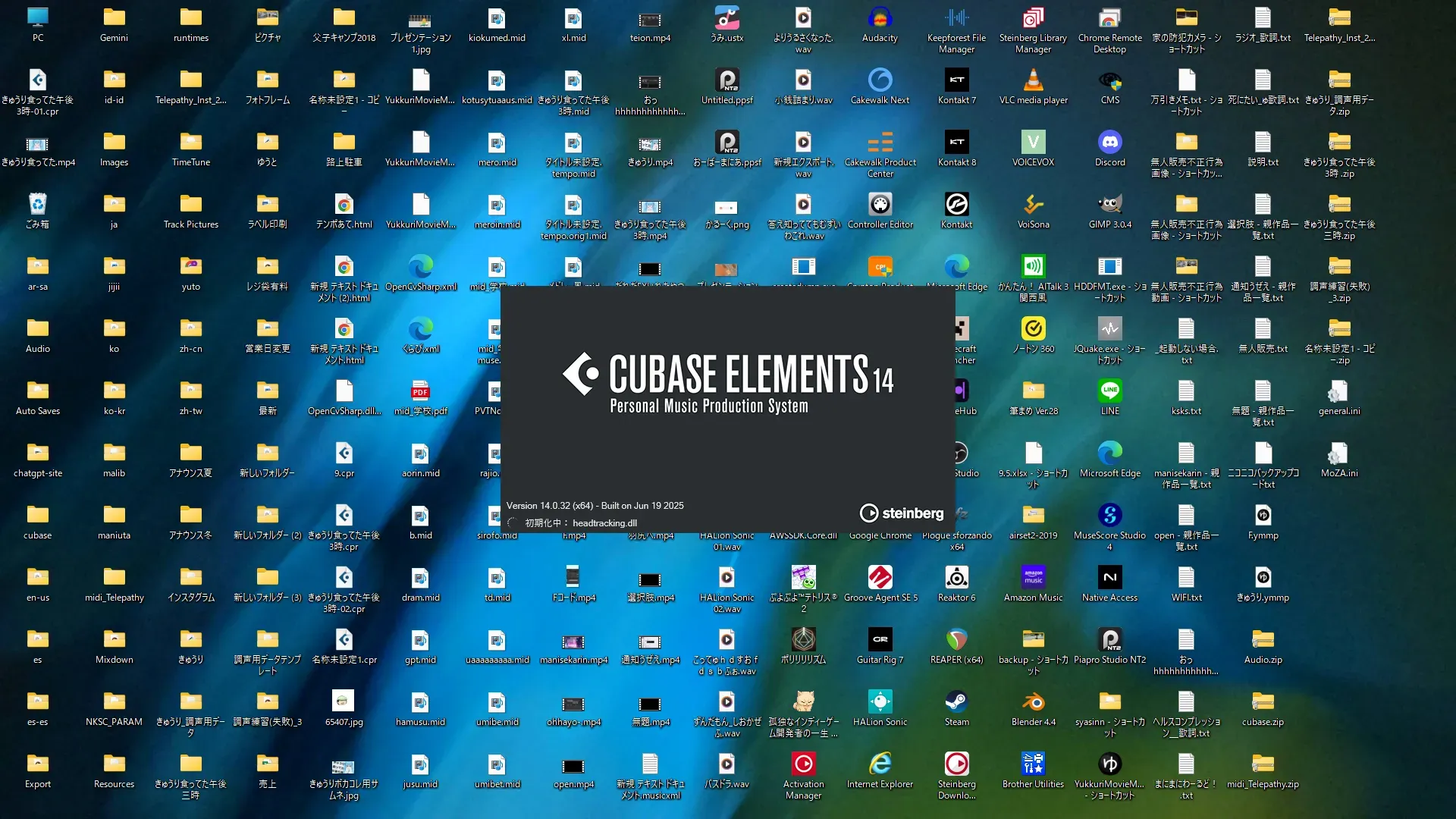This screenshot has height=819, width=1456.
Task: Select the Steinberg Library Manager icon
Action: 1033,19
